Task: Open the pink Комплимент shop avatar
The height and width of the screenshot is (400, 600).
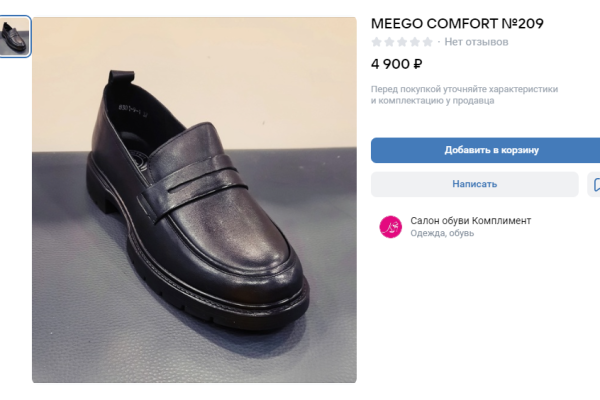Action: tap(390, 227)
